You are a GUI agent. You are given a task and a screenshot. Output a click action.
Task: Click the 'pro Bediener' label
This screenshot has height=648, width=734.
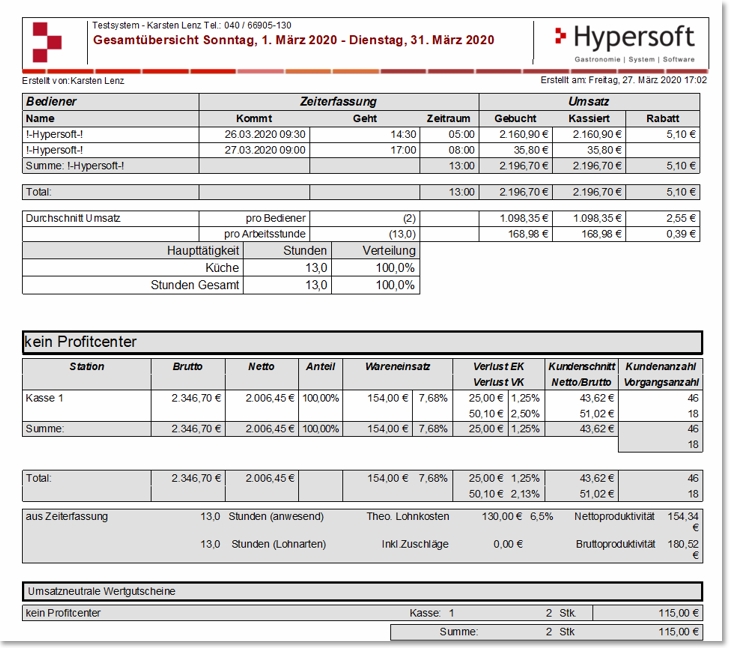coord(275,218)
